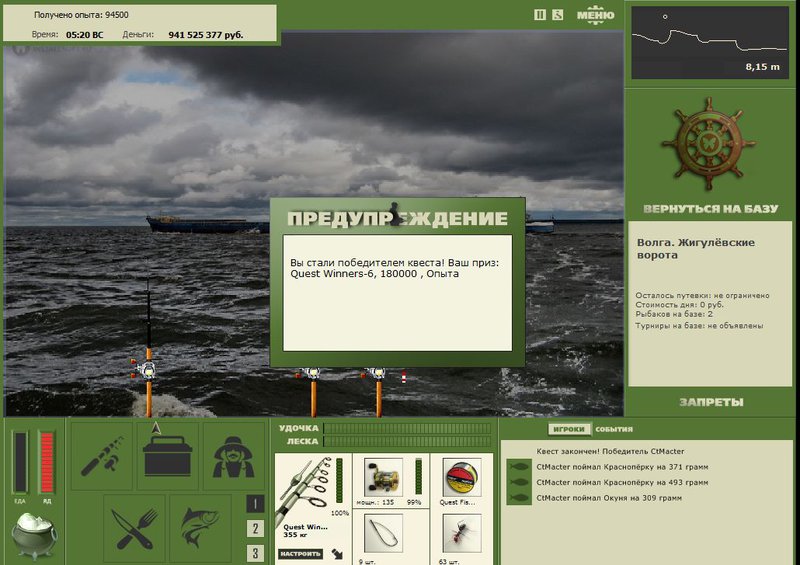Click 'Рыбаков на базе: 2' text

(x=674, y=314)
